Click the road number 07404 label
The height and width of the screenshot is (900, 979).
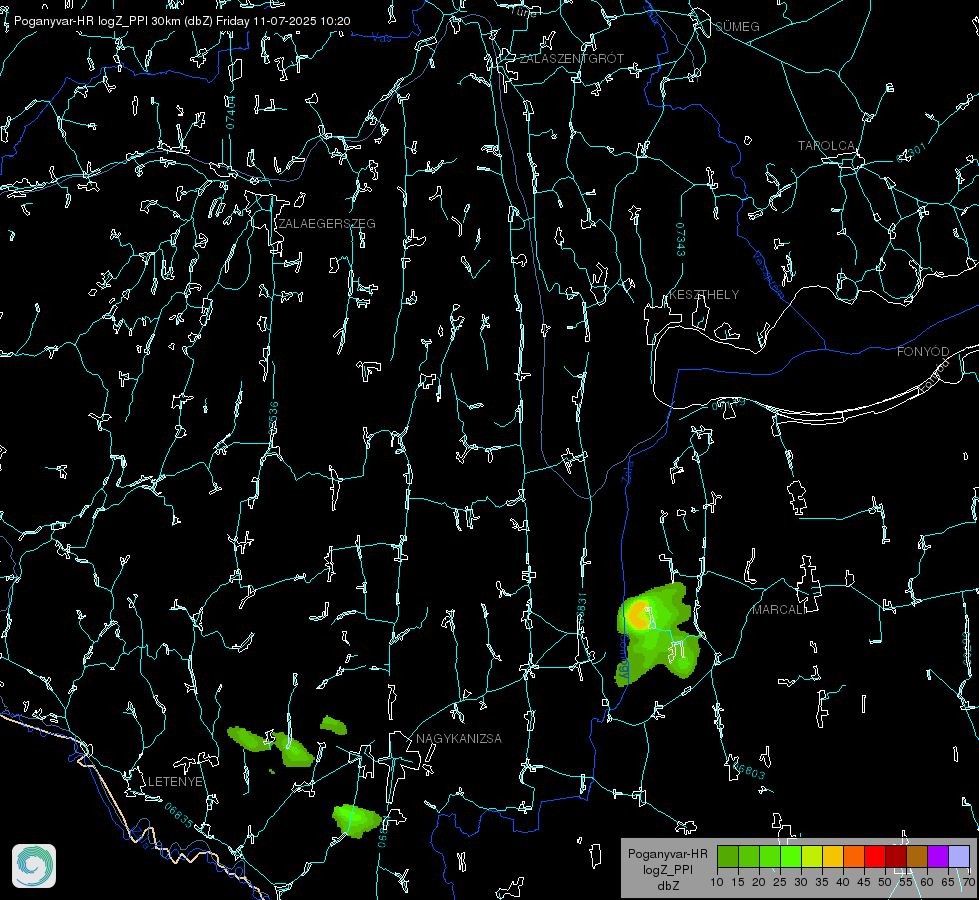click(230, 113)
